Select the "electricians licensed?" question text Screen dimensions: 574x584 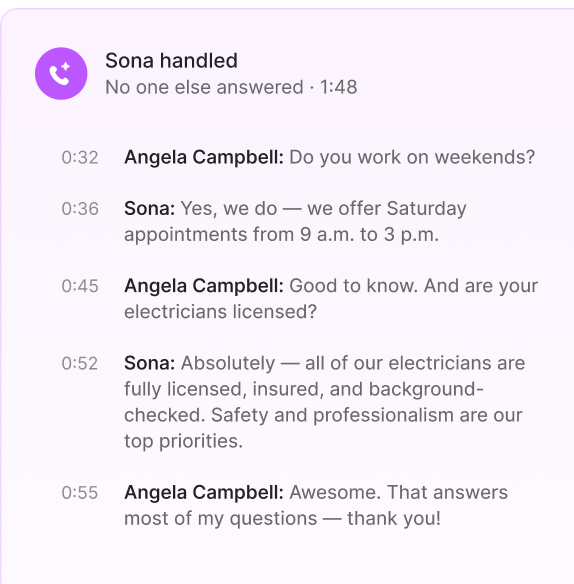(220, 312)
